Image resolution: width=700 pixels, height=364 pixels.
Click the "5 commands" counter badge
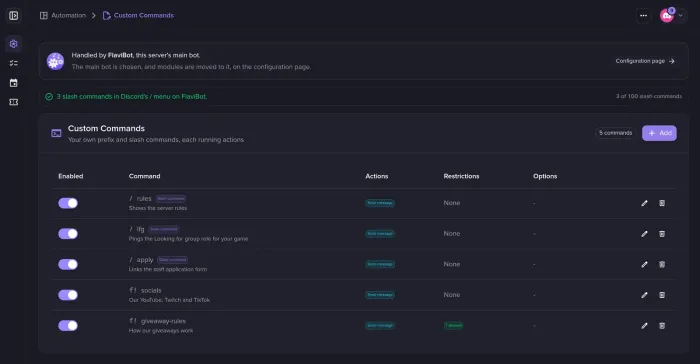[x=615, y=133]
